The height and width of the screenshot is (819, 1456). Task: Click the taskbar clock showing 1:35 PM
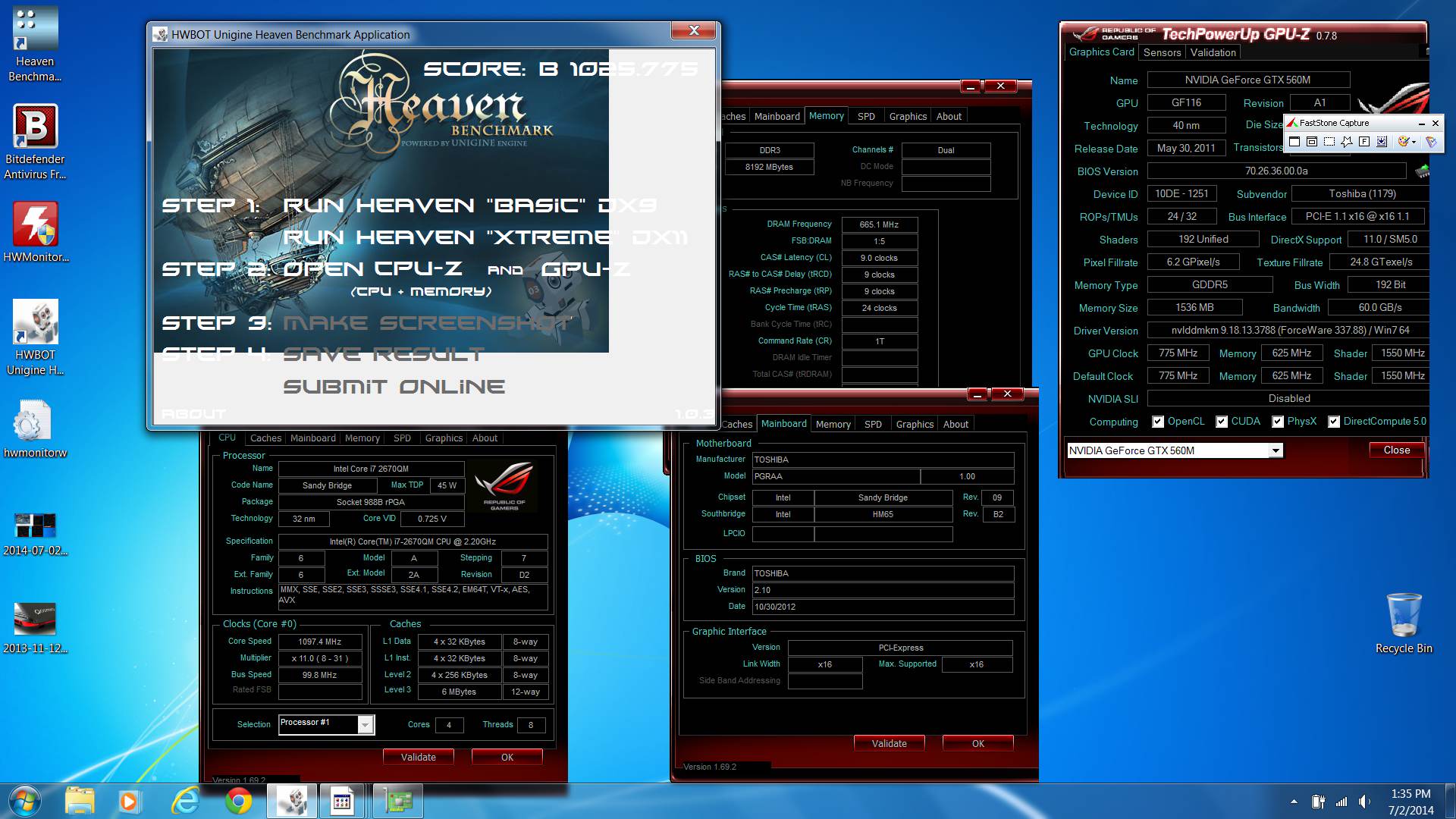coord(1410,802)
